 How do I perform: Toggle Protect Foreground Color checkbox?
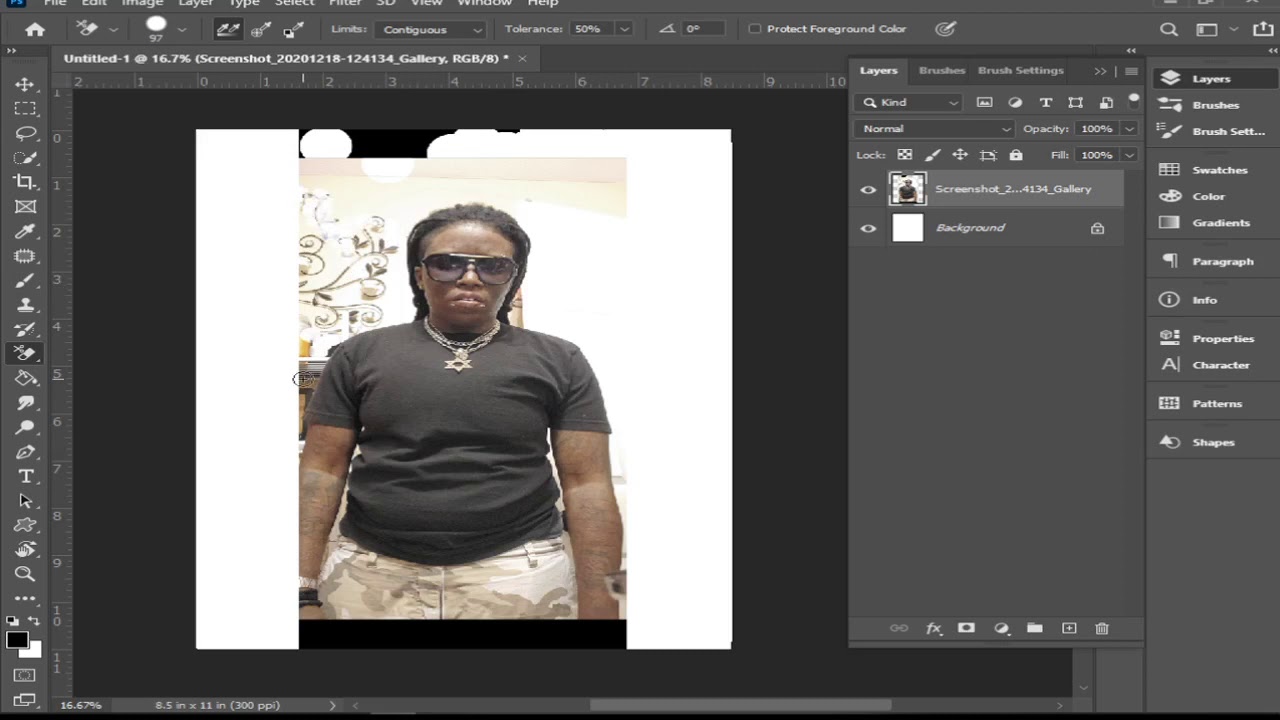point(755,29)
